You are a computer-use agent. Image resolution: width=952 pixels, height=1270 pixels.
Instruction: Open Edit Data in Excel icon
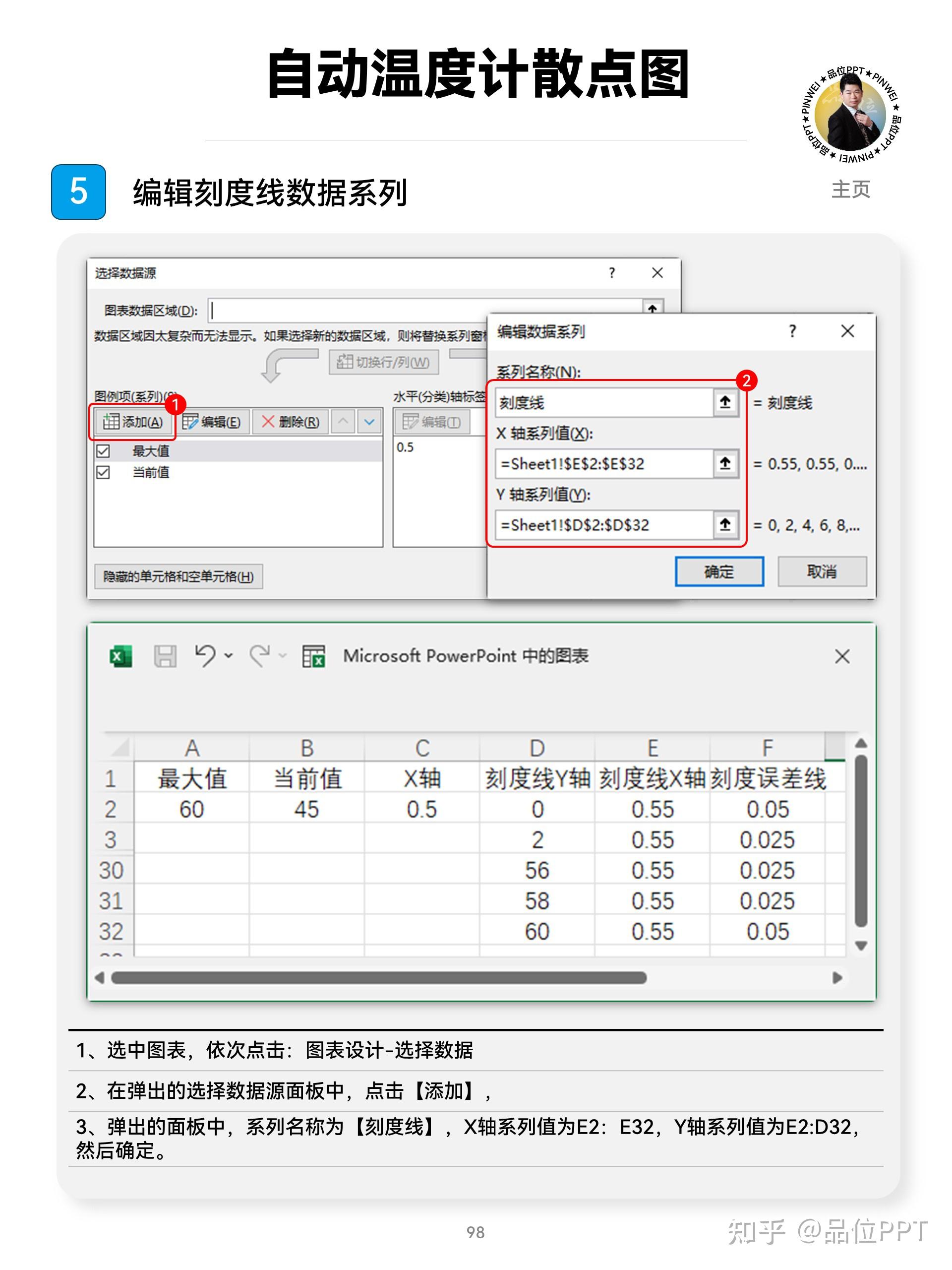point(313,656)
